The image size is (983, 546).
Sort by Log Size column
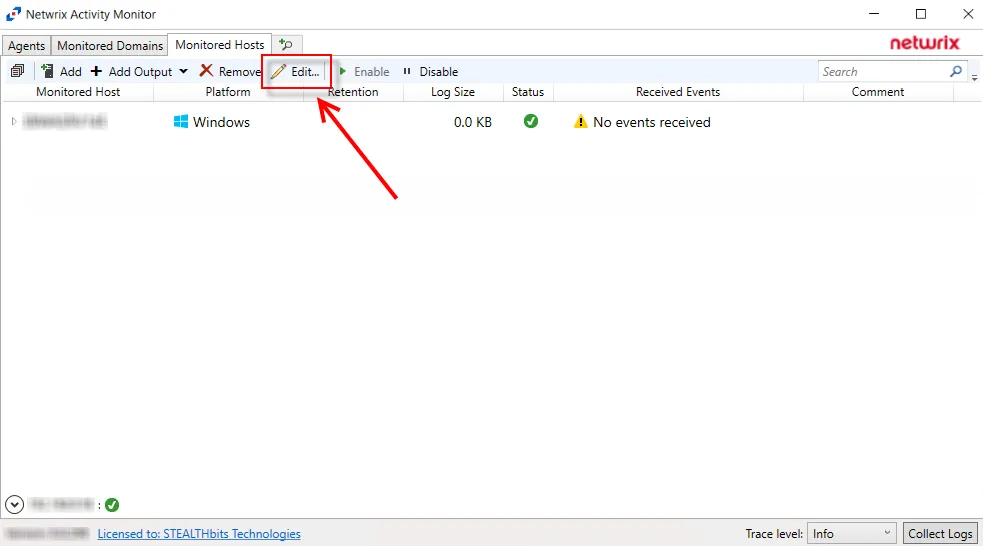pos(453,92)
